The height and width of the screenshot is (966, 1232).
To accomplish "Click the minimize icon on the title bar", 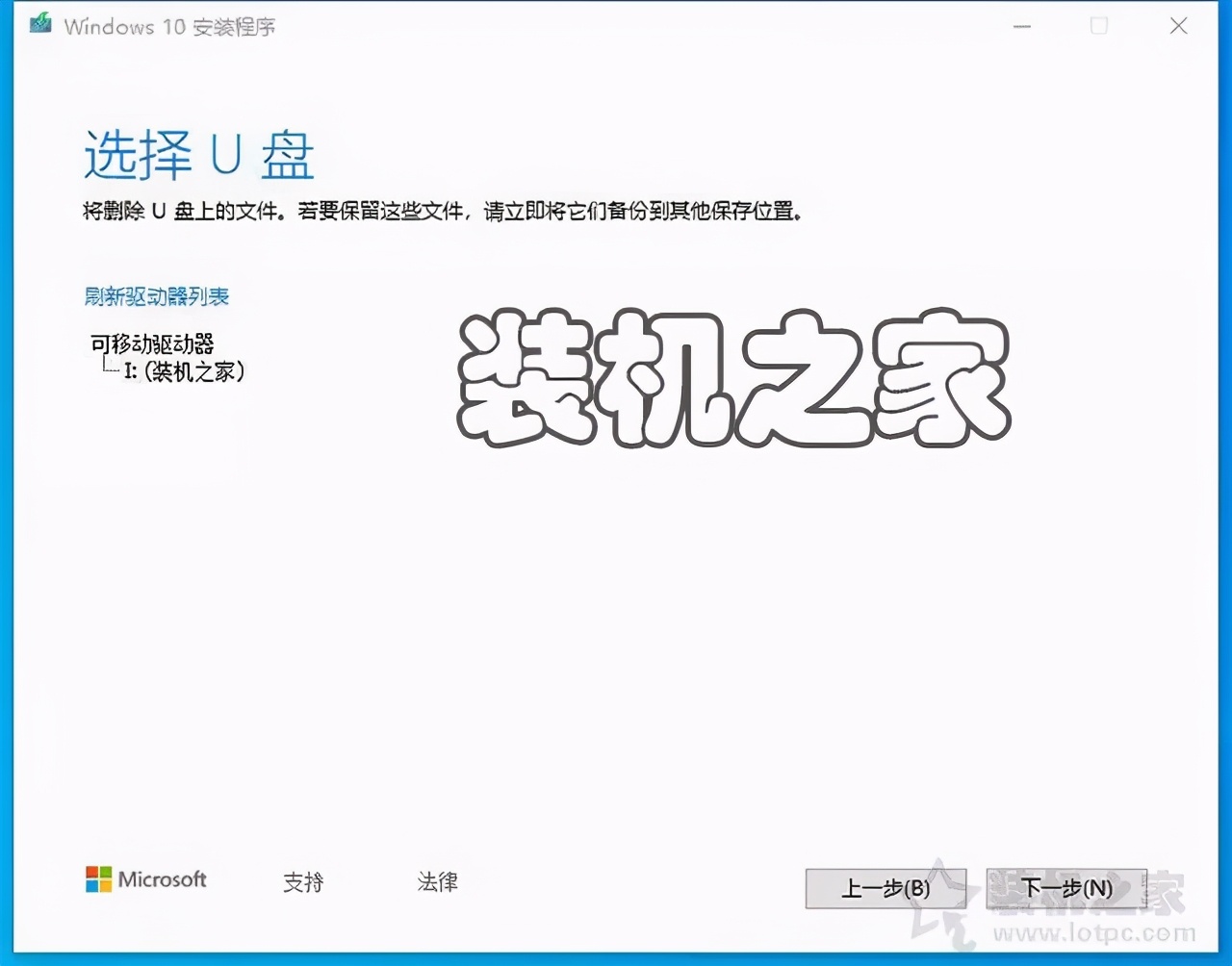I will 1020,26.
